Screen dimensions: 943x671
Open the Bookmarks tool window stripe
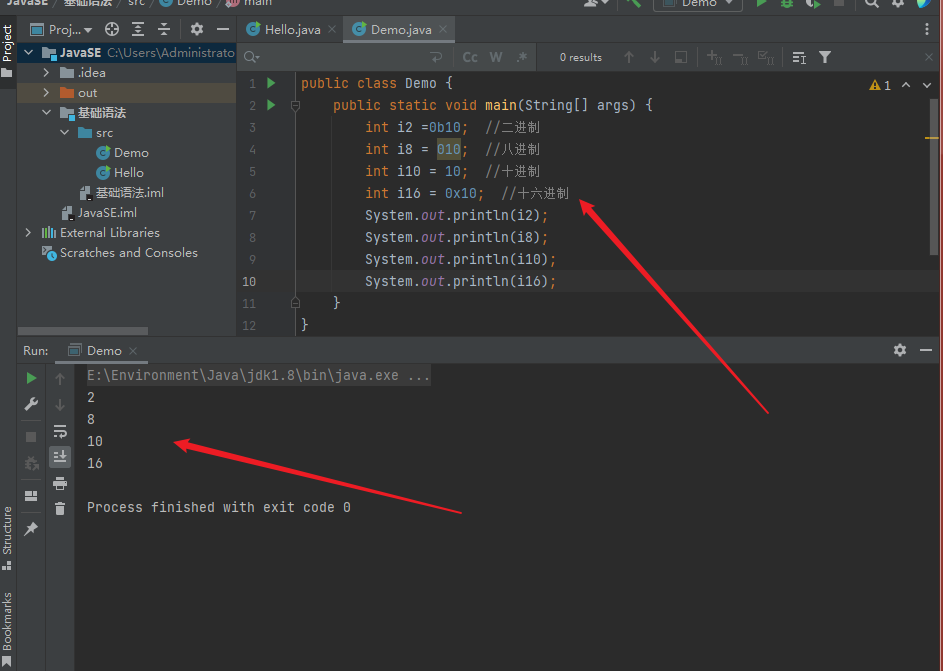(7, 629)
